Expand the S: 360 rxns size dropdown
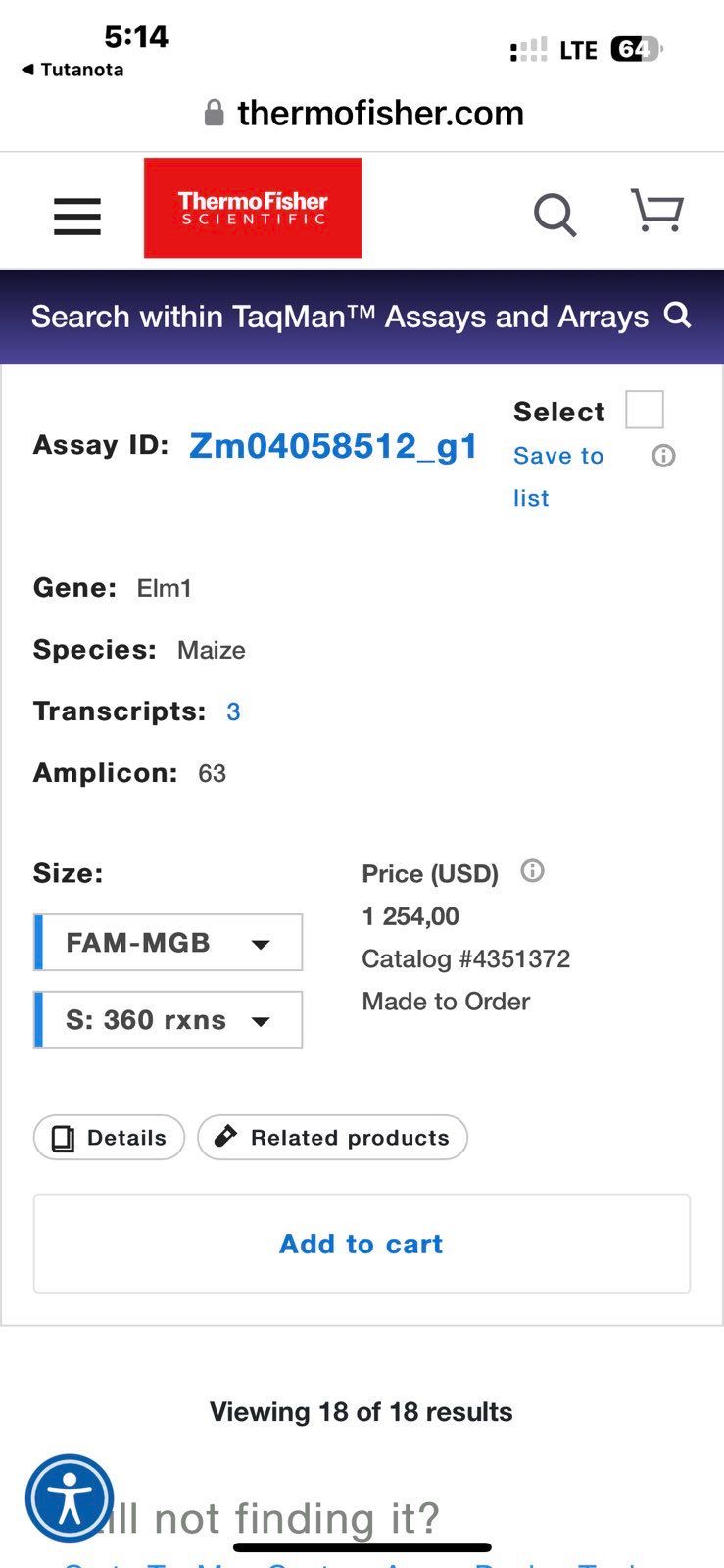Image resolution: width=724 pixels, height=1568 pixels. (169, 1020)
